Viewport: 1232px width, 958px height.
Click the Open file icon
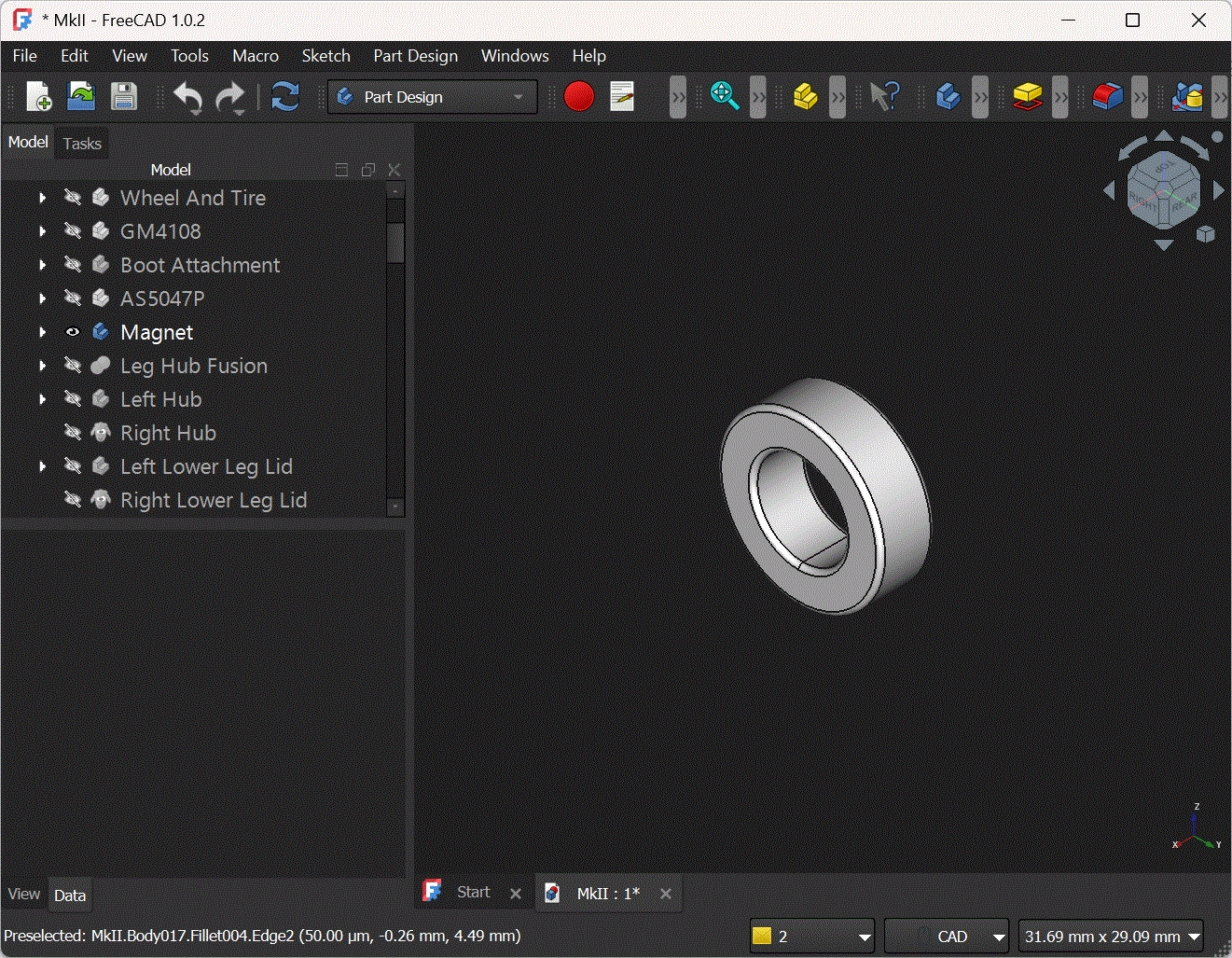[x=81, y=97]
